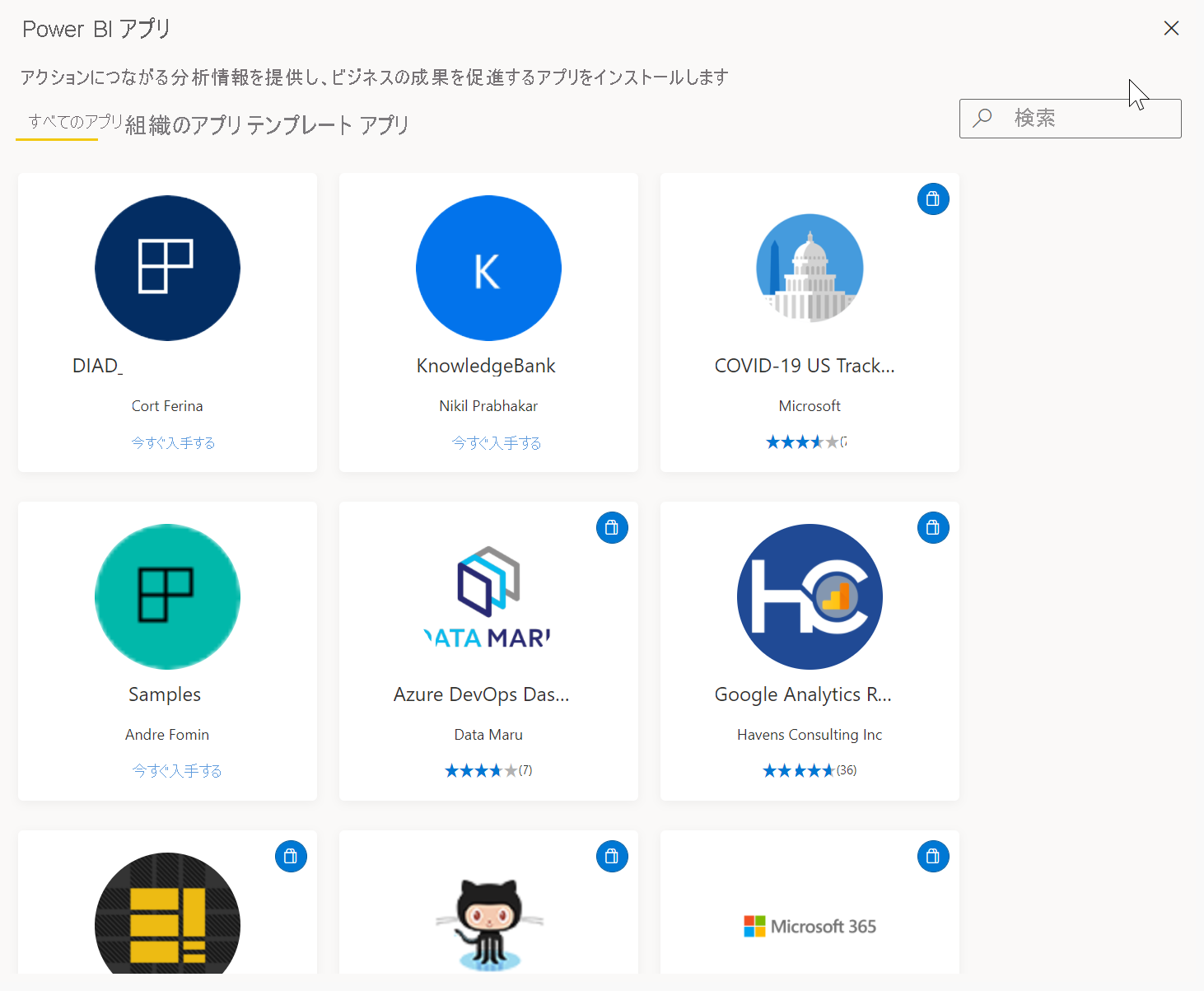Viewport: 1204px width, 991px height.
Task: Open the COVID-19 US Tracking capitol logo
Action: [x=810, y=268]
